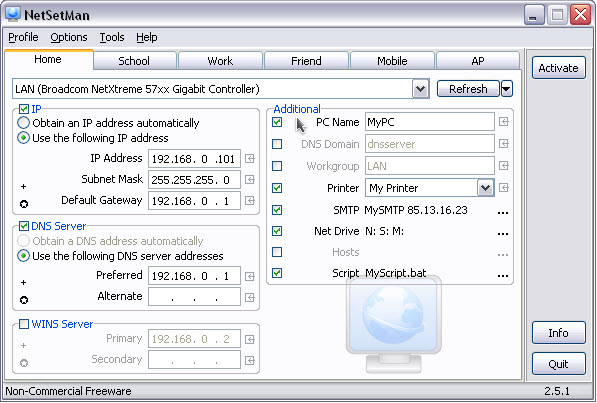Image resolution: width=597 pixels, height=403 pixels.
Task: Open the Options menu
Action: pos(69,37)
